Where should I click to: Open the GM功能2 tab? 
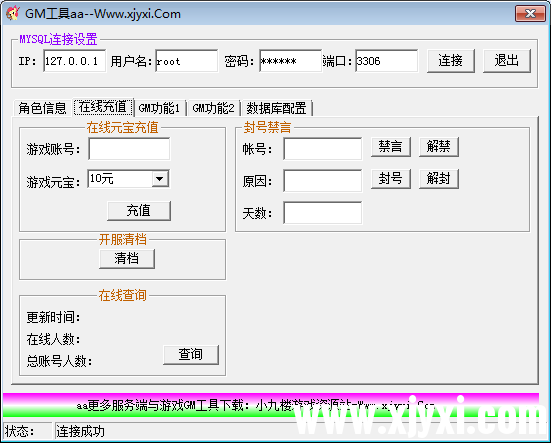[x=213, y=108]
